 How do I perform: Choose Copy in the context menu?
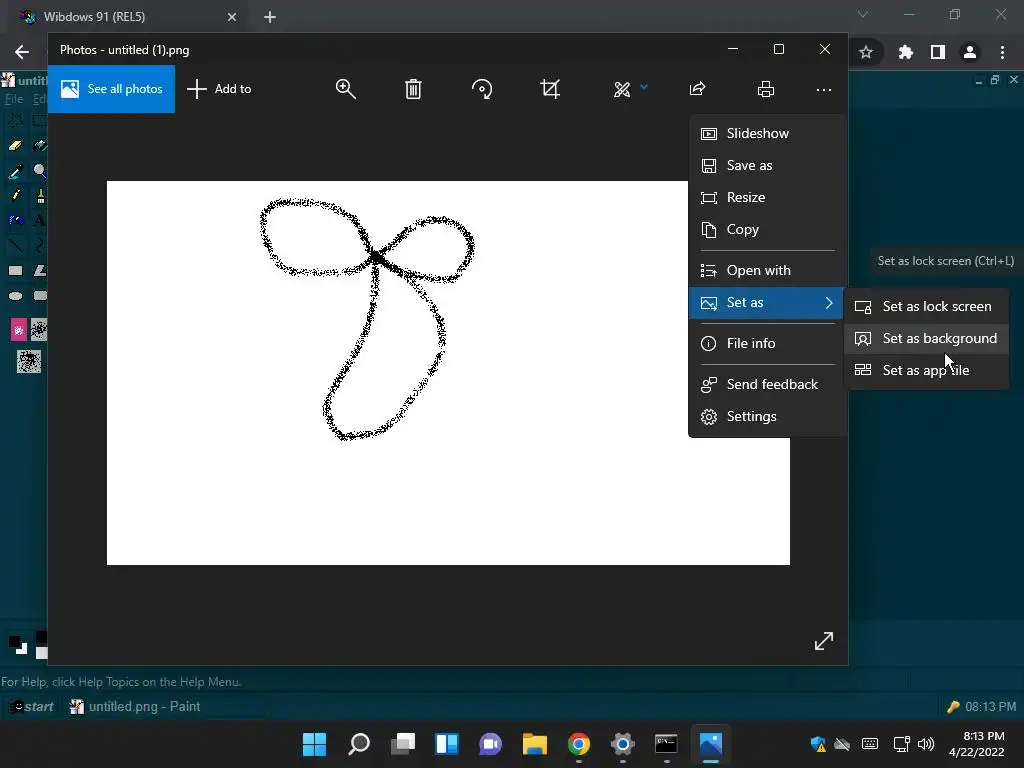point(767,229)
